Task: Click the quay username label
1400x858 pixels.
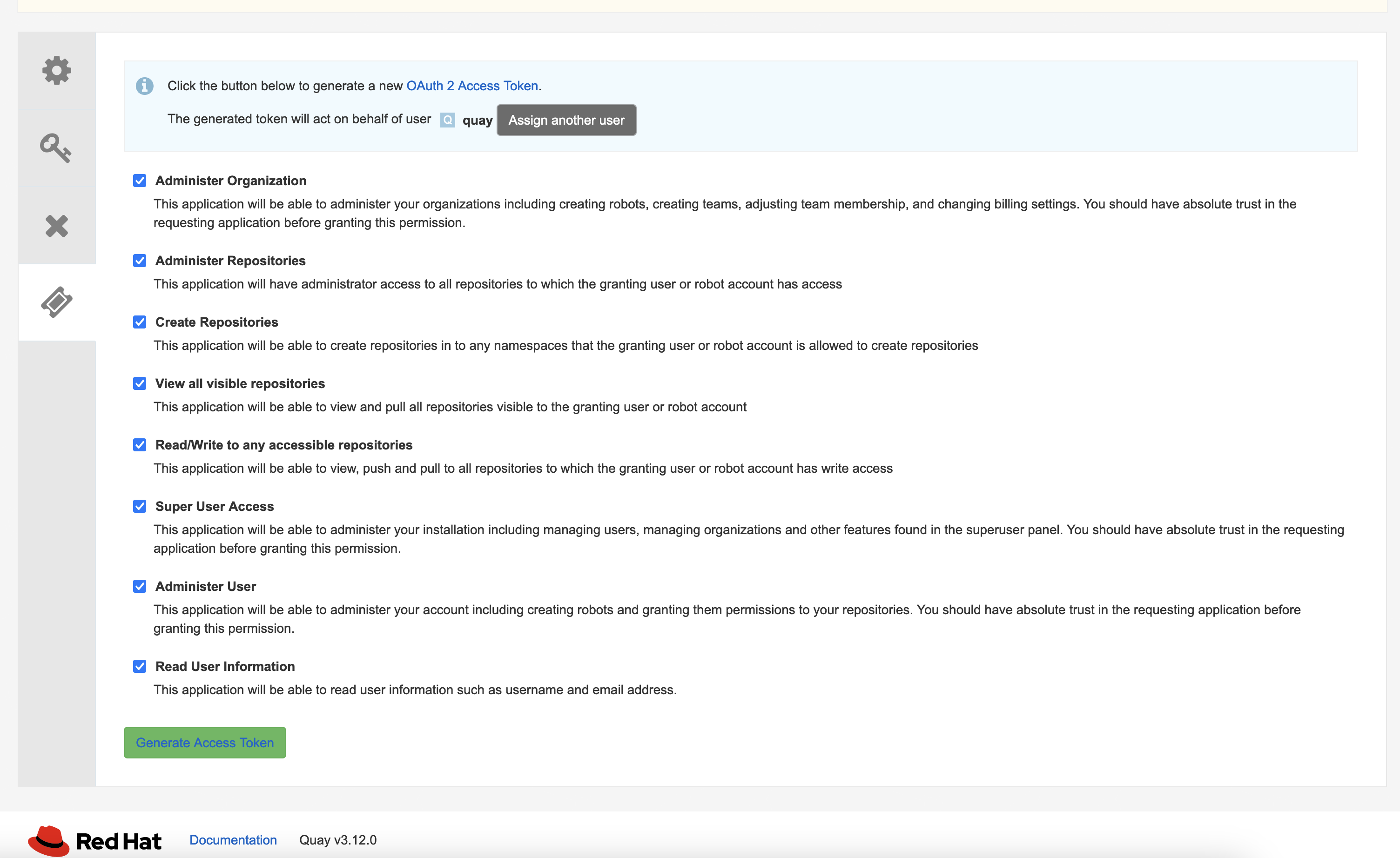Action: tap(477, 121)
